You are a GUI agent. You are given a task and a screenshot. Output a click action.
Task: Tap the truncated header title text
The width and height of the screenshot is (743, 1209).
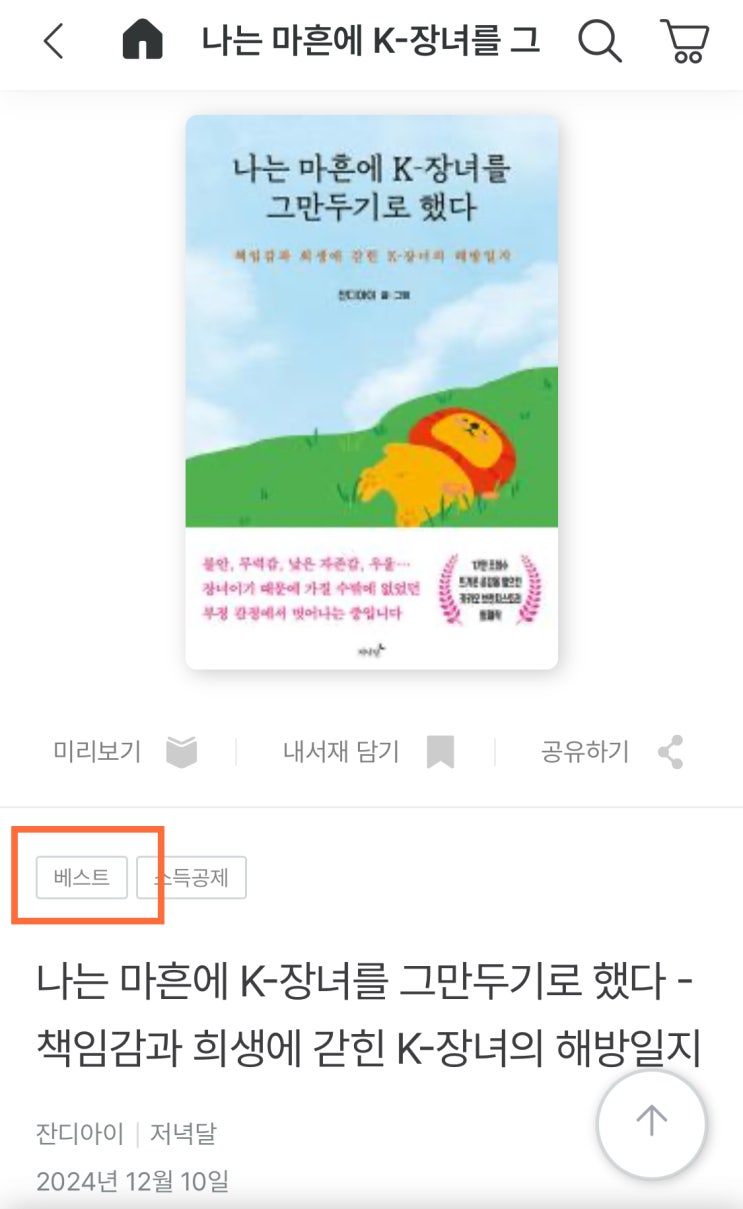(371, 41)
